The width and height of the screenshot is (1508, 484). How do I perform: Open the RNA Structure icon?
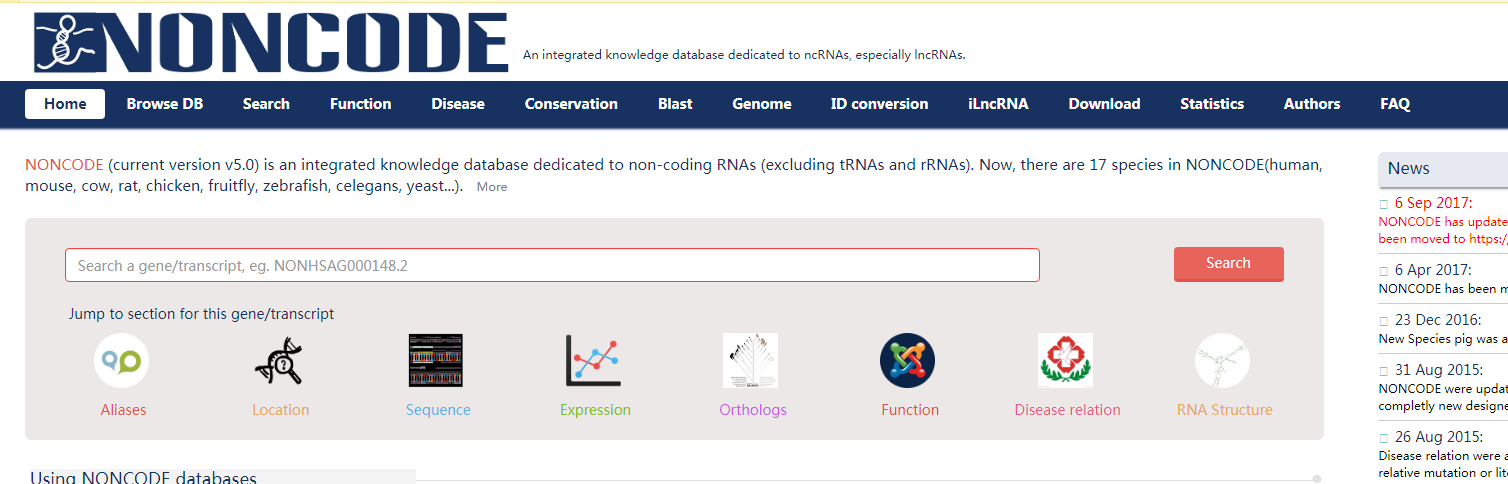[x=1223, y=361]
